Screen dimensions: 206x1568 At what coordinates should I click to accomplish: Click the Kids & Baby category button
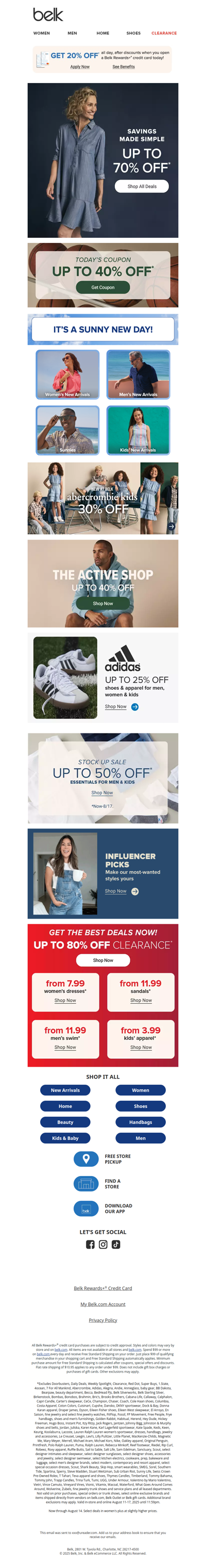[65, 1138]
